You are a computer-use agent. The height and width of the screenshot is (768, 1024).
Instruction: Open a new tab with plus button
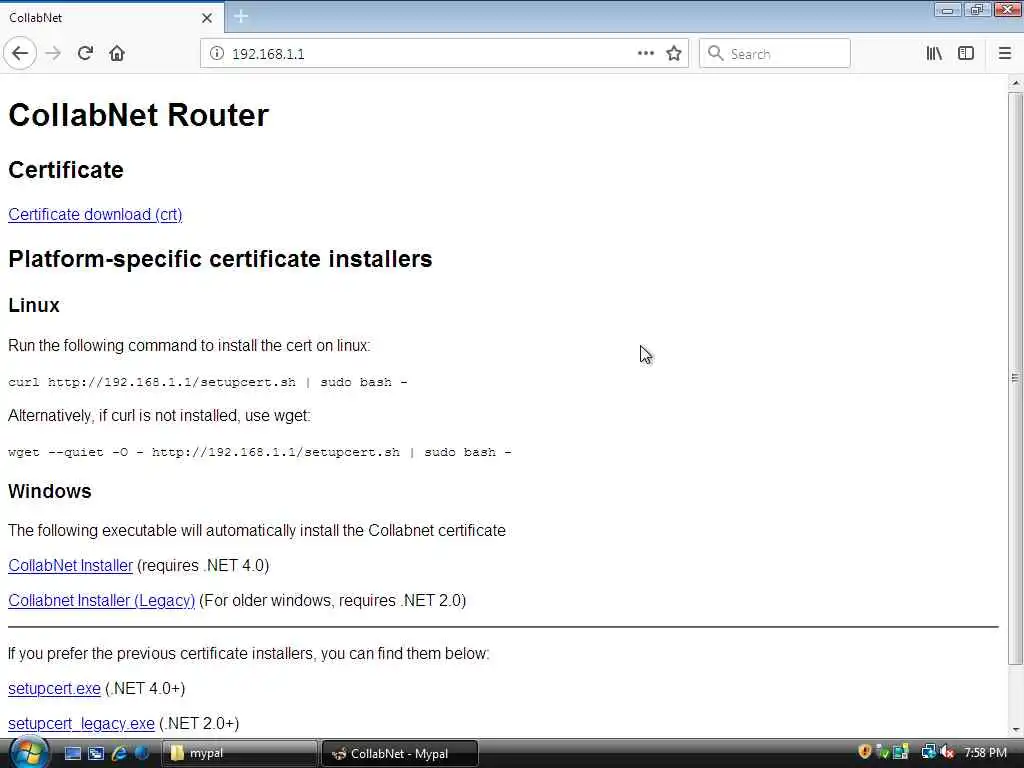241,17
